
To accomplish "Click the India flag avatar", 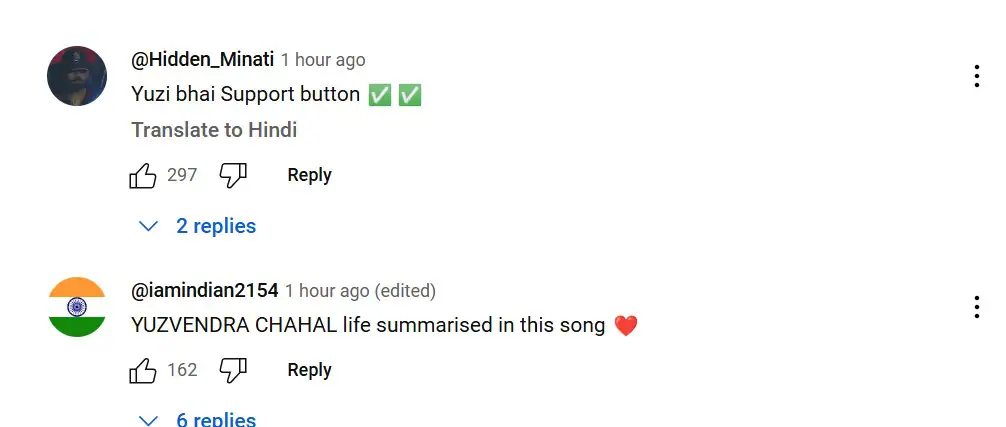I will coord(77,307).
